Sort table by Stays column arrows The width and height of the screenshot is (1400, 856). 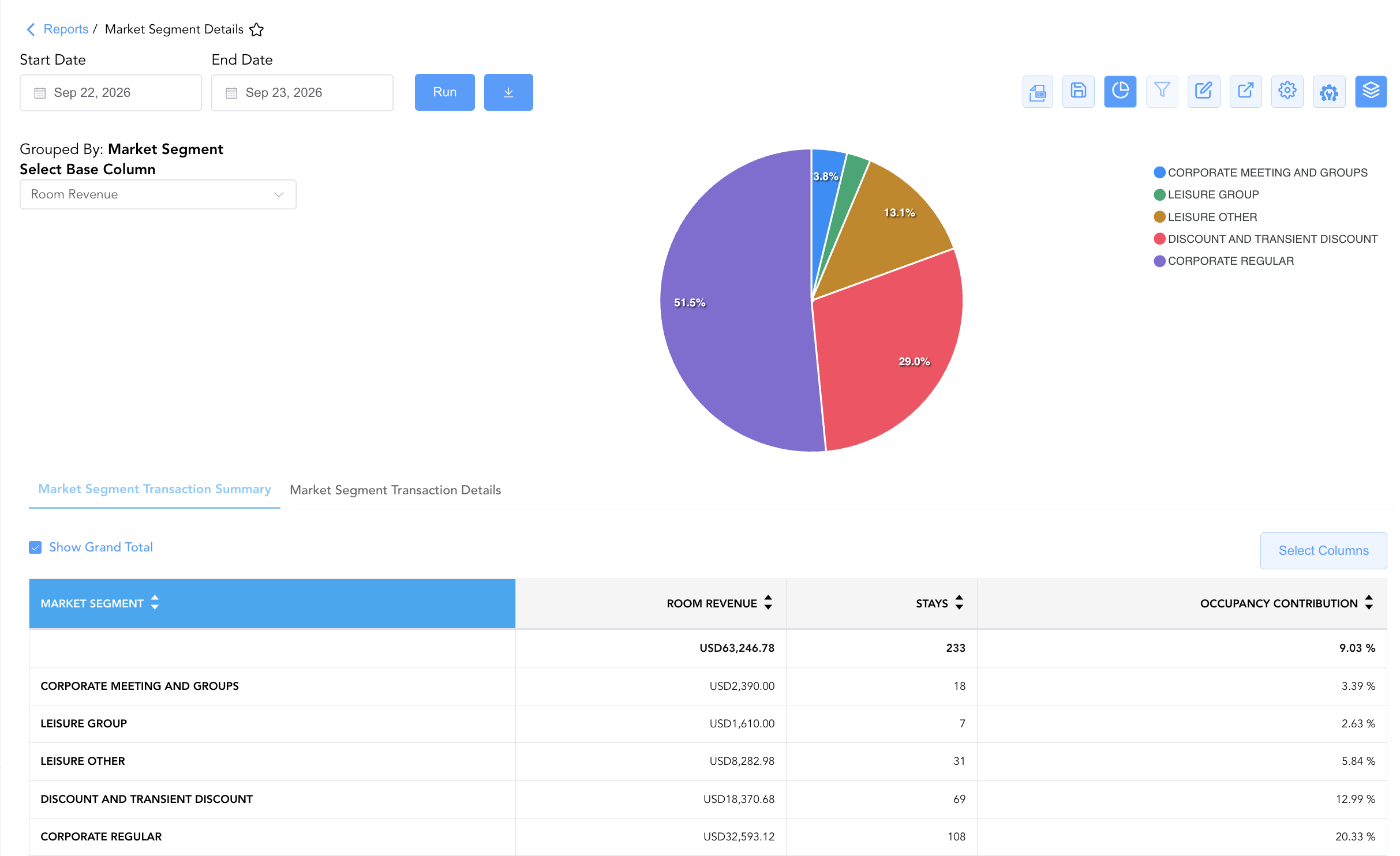point(959,603)
